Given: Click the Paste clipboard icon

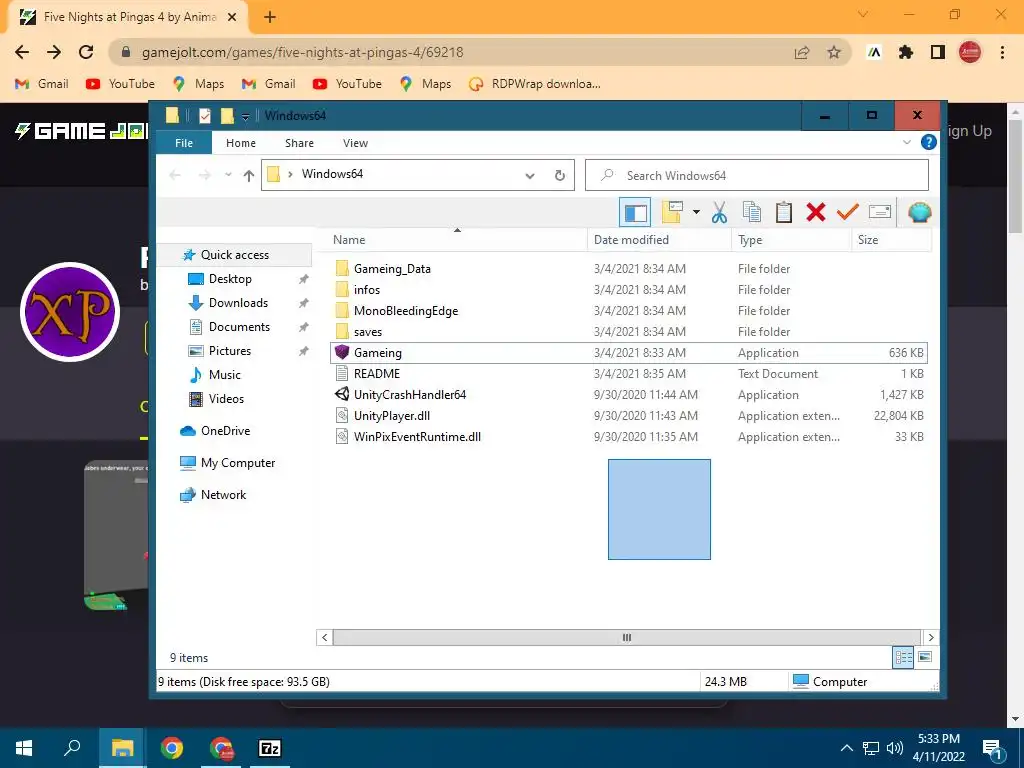Looking at the screenshot, I should point(784,212).
